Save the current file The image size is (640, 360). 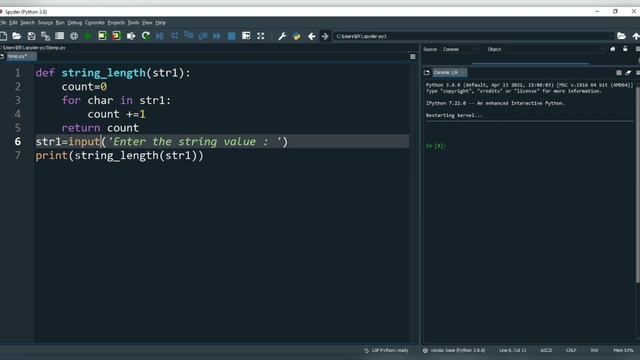click(31, 36)
